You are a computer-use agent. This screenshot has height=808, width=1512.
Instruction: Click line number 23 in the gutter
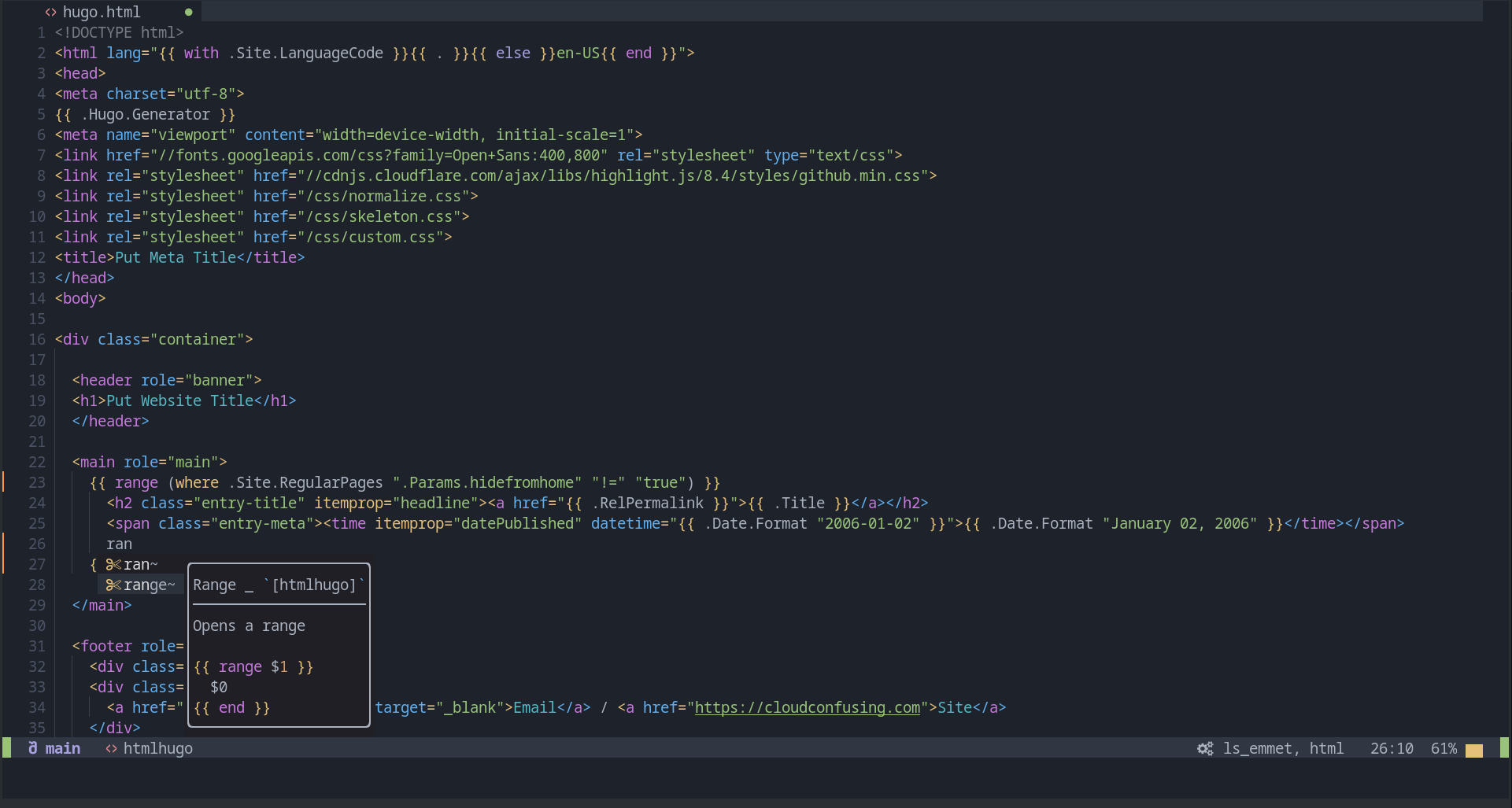point(37,482)
